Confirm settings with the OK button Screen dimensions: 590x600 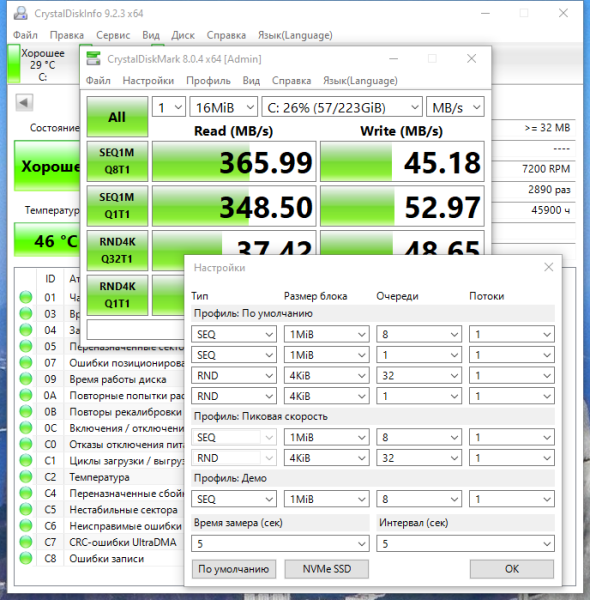[512, 569]
